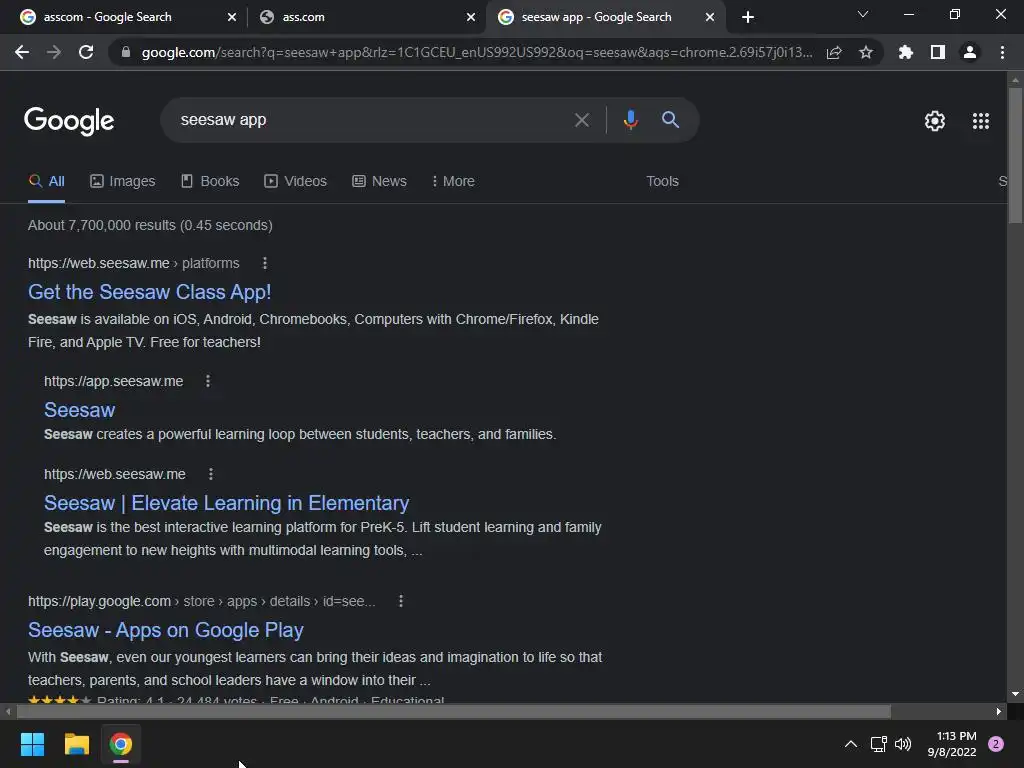The width and height of the screenshot is (1024, 768).
Task: Open the clock and date panel
Action: tap(952, 744)
